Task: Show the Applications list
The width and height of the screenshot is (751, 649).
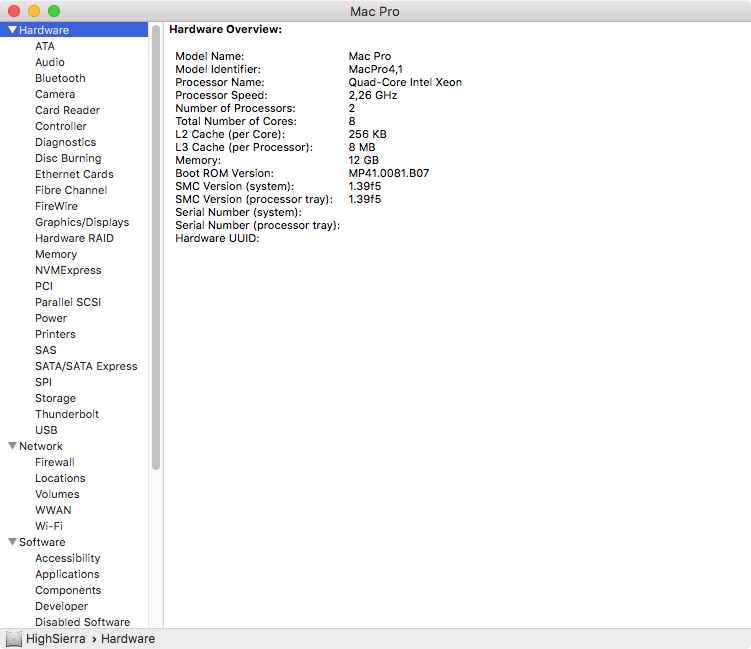Action: [67, 574]
